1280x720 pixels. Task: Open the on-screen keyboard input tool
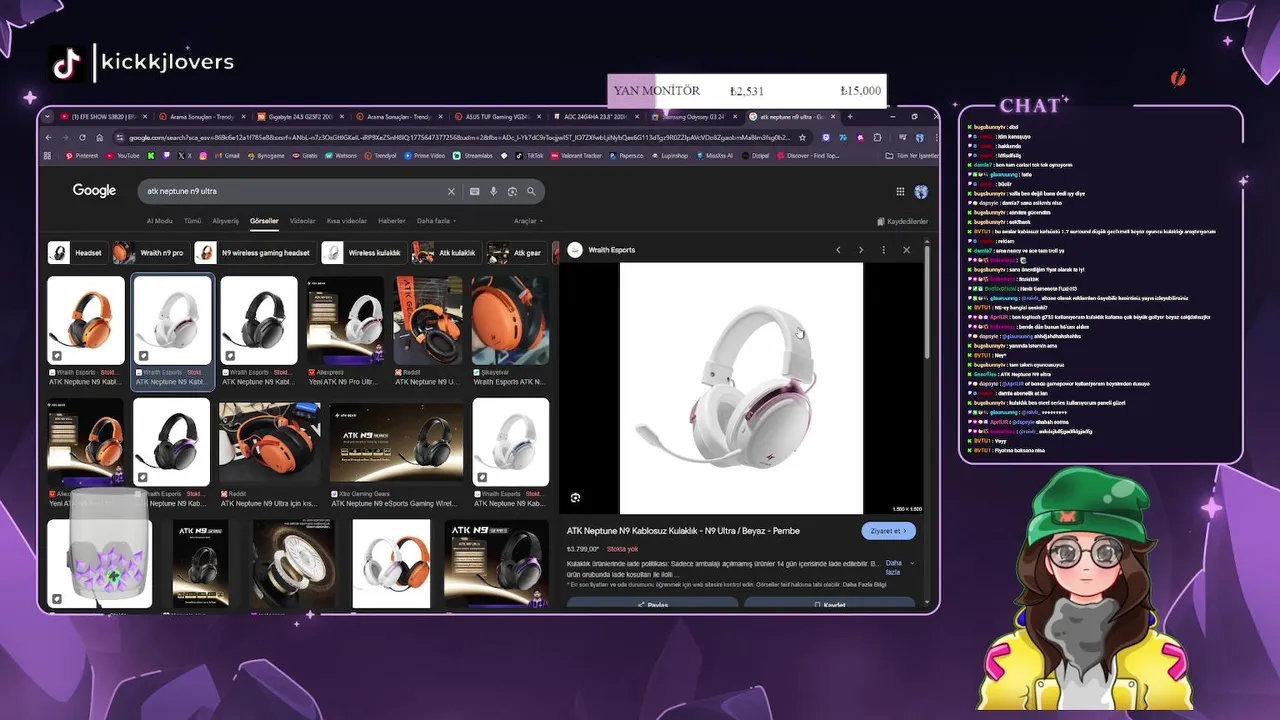475,191
